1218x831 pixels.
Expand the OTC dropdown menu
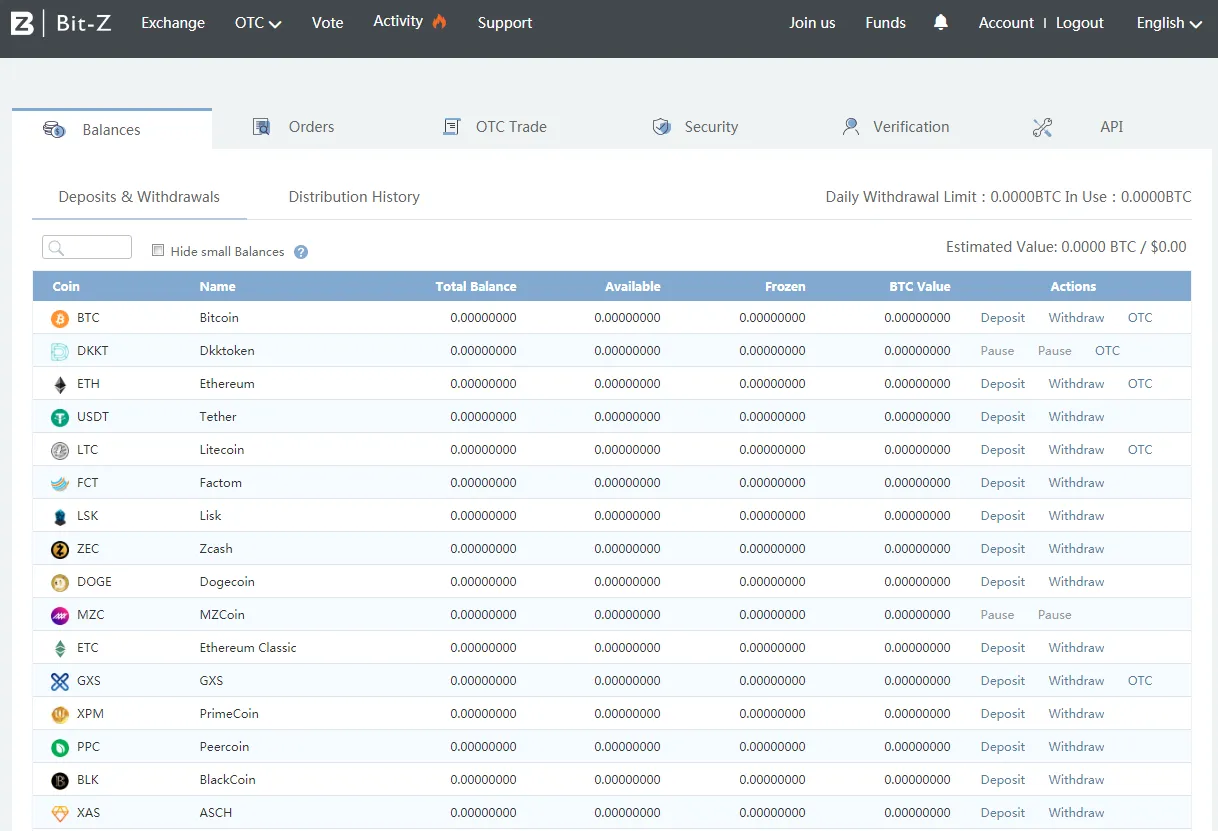258,23
